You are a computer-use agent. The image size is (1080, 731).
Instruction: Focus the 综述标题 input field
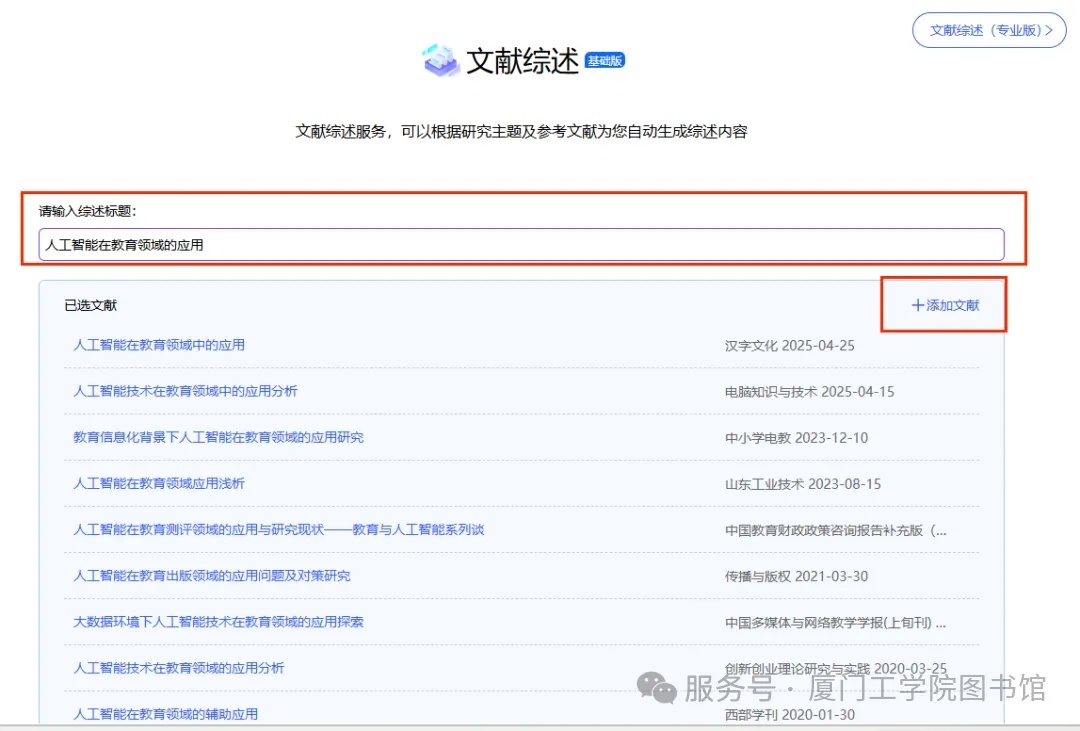[520, 244]
